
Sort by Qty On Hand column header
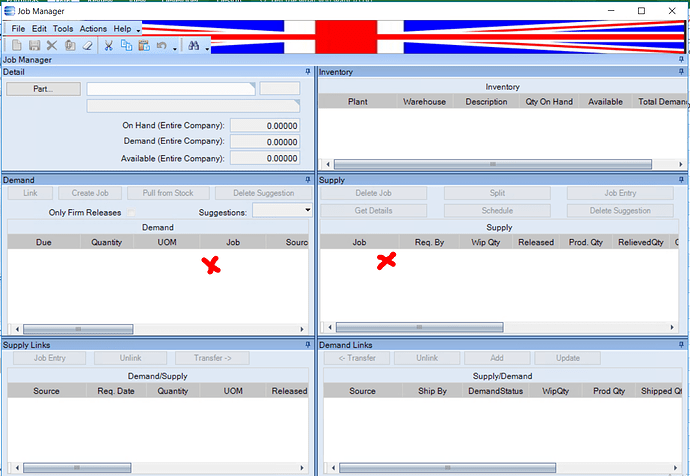pos(549,102)
